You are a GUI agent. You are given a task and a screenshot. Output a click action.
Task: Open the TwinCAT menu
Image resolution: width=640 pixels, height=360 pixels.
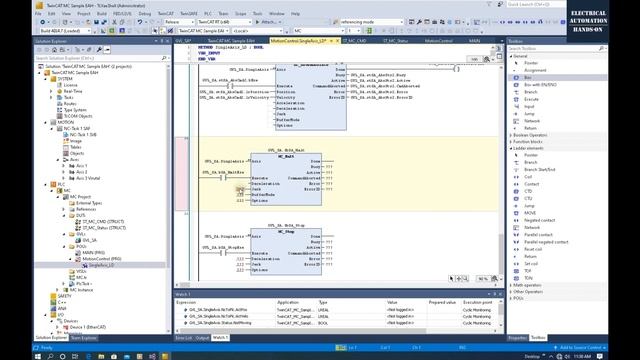coord(165,13)
